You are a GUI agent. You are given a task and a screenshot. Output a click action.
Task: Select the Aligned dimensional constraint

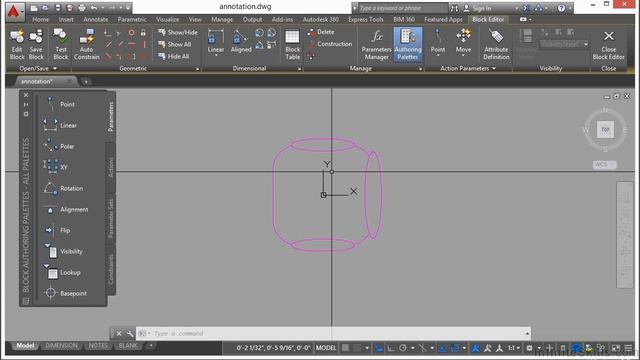point(241,41)
